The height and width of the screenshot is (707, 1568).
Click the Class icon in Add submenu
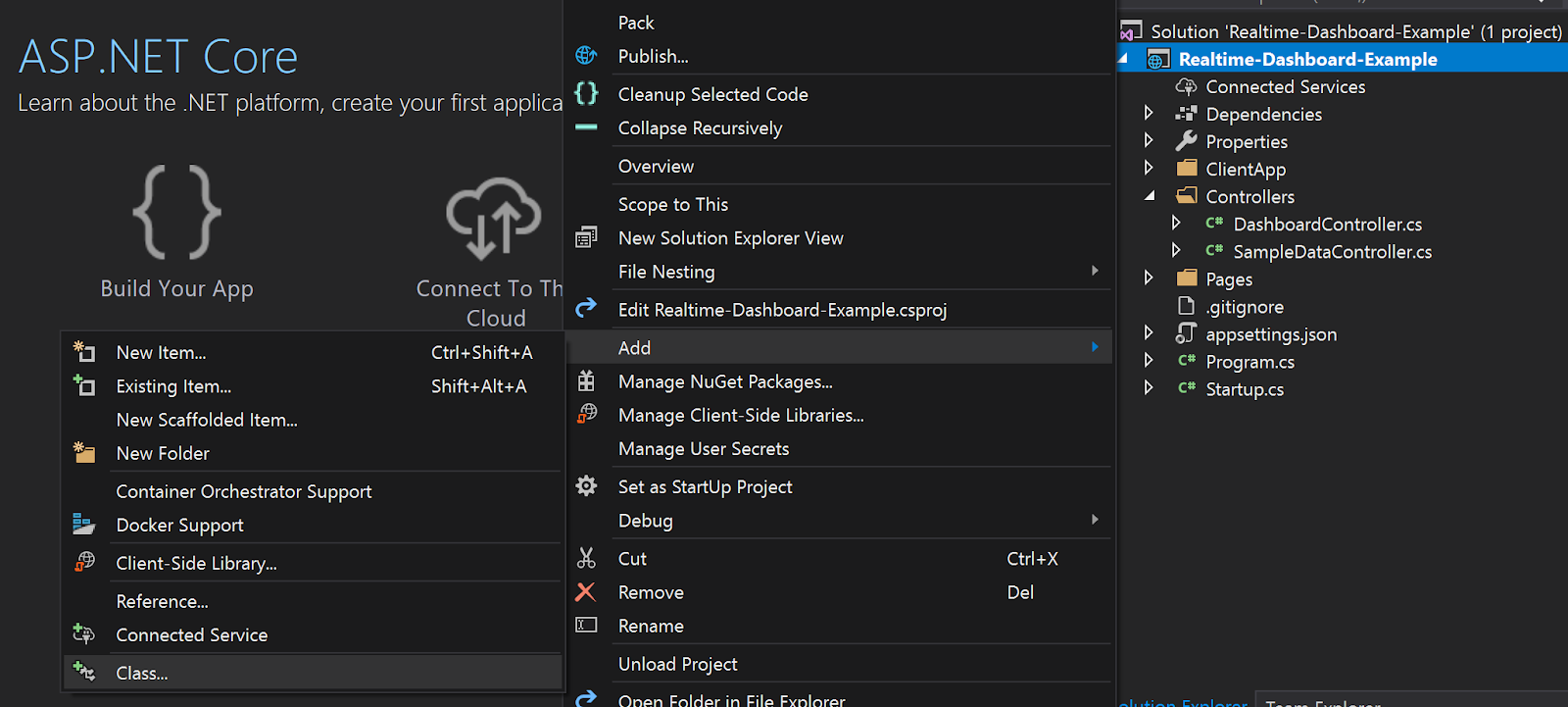[x=84, y=673]
